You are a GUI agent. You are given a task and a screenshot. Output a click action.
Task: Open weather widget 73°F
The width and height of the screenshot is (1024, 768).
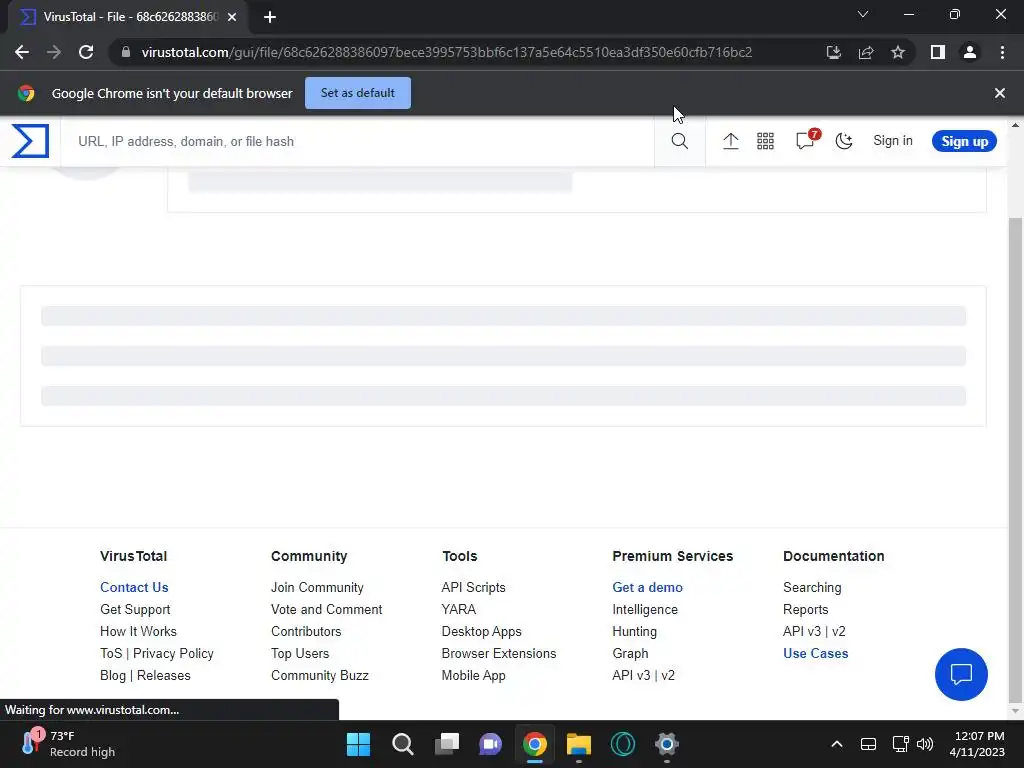pyautogui.click(x=68, y=744)
